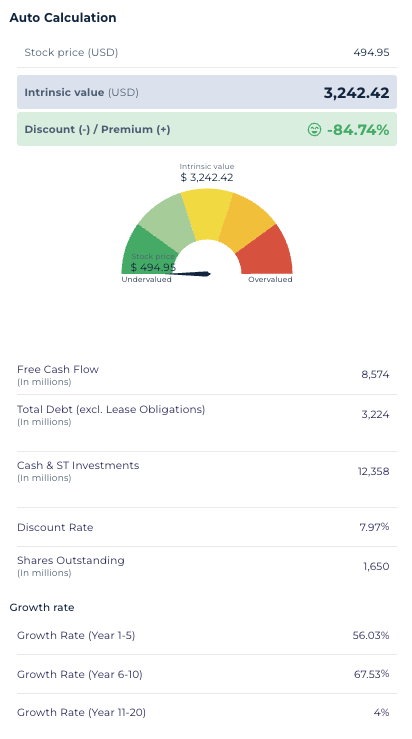
Task: Select the red overvalued gauge segment
Action: tap(266, 252)
